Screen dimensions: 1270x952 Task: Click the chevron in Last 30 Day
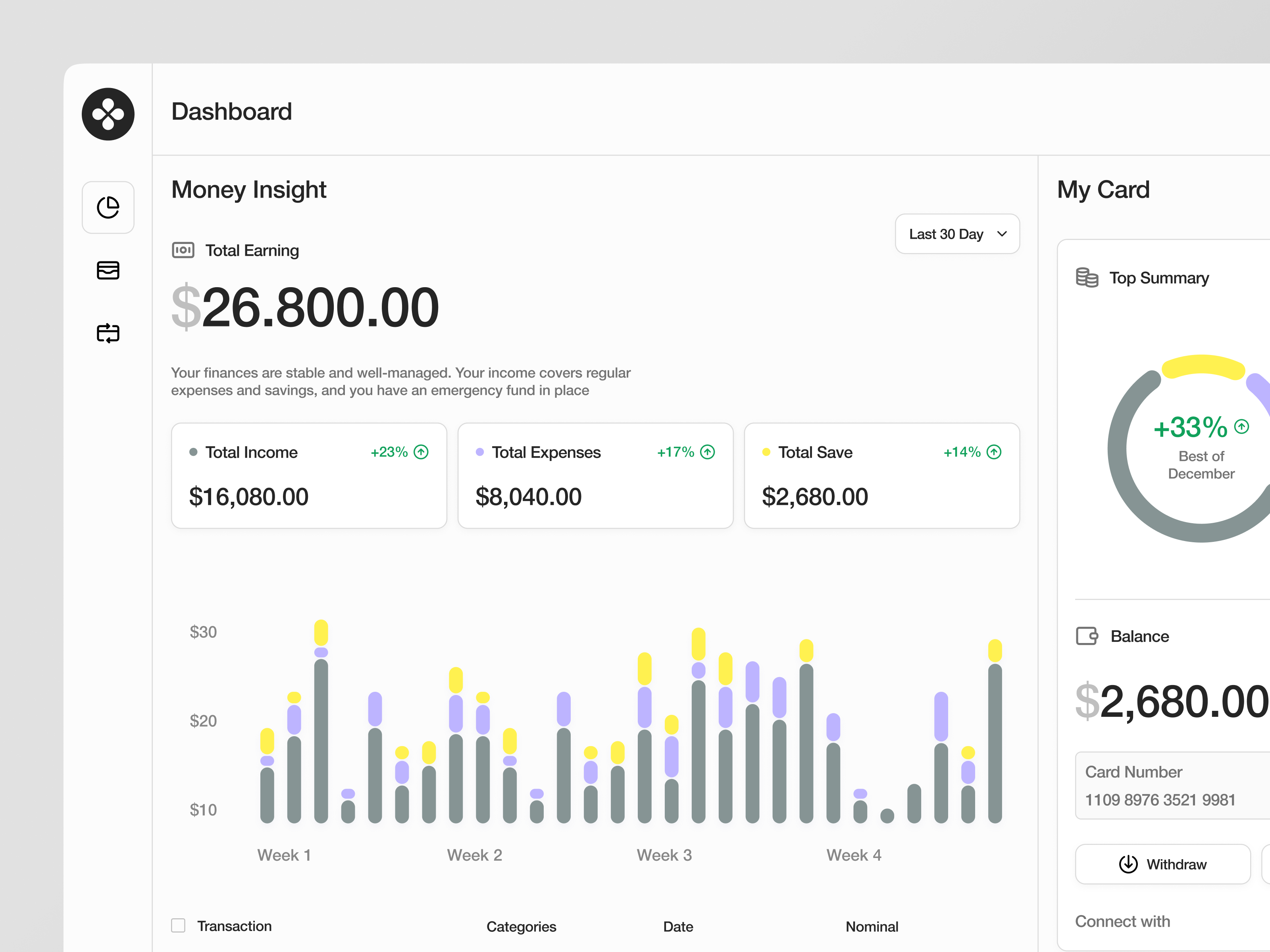1002,234
